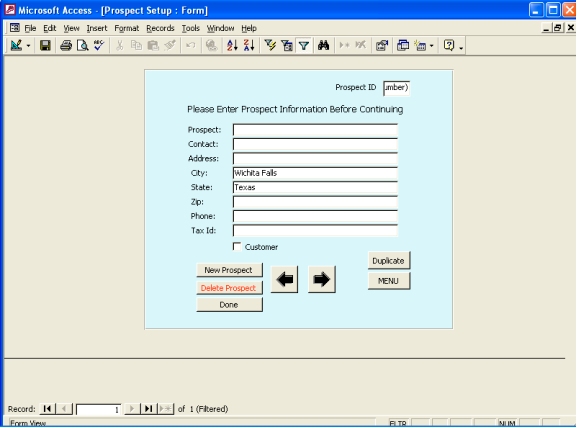Expand the New Object dropdown arrow
The width and height of the screenshot is (577, 428).
(432, 46)
